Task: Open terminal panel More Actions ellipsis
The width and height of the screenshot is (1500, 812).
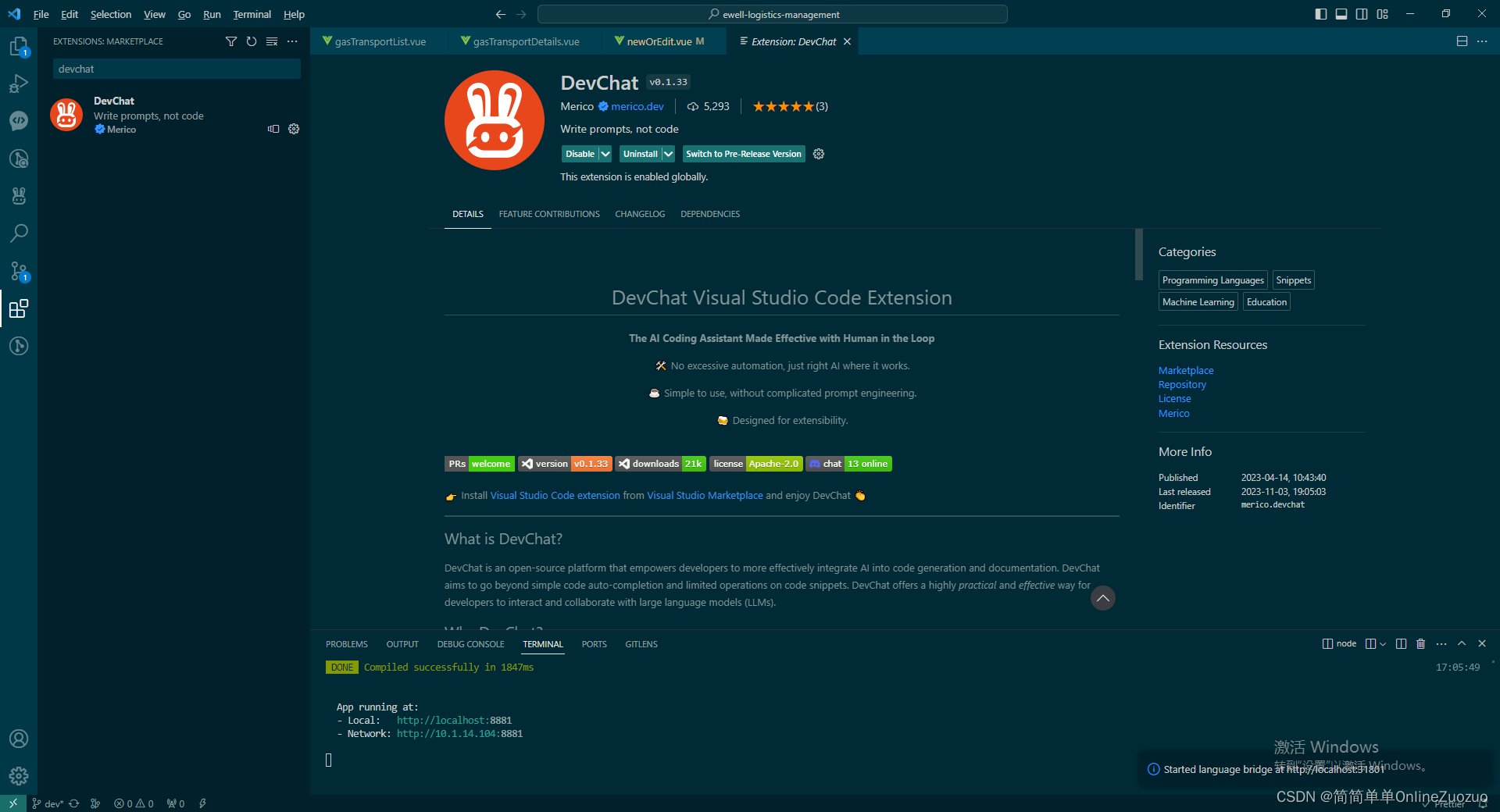Action: 1441,644
